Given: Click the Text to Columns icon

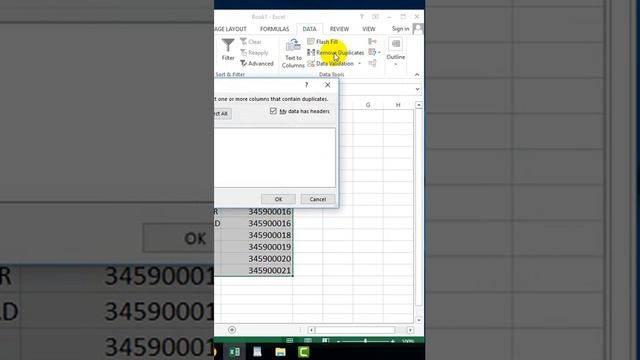Looking at the screenshot, I should (x=293, y=46).
